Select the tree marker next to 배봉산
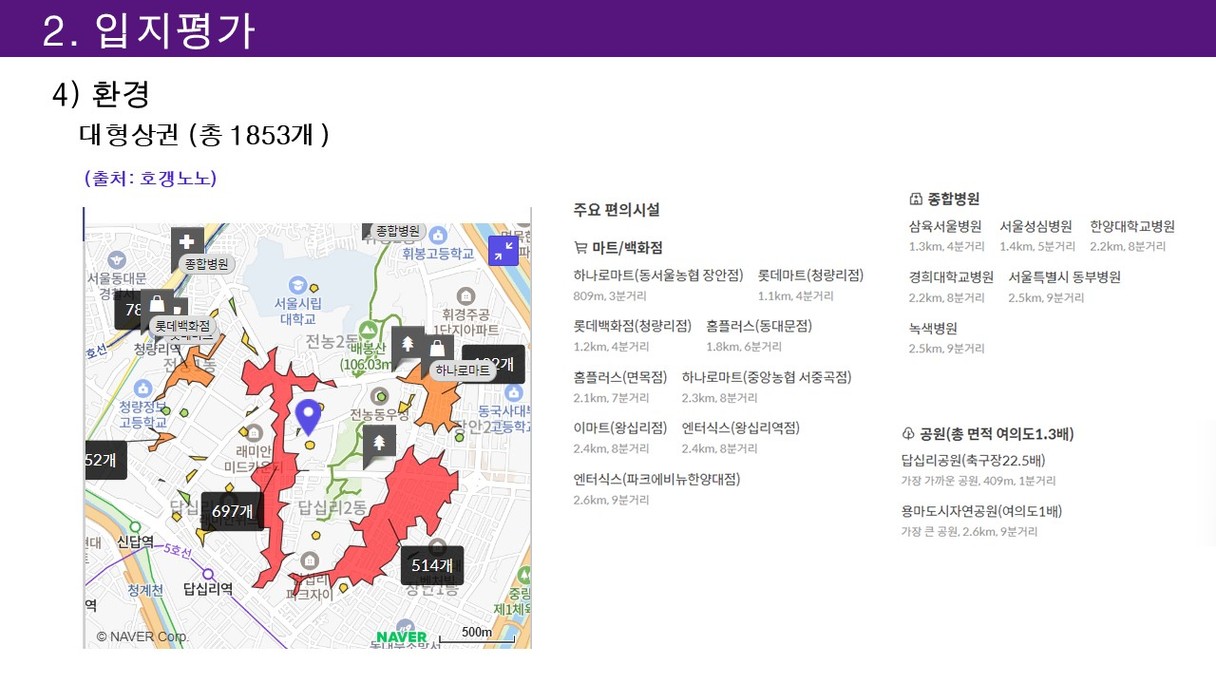This screenshot has height=684, width=1216. (x=408, y=345)
